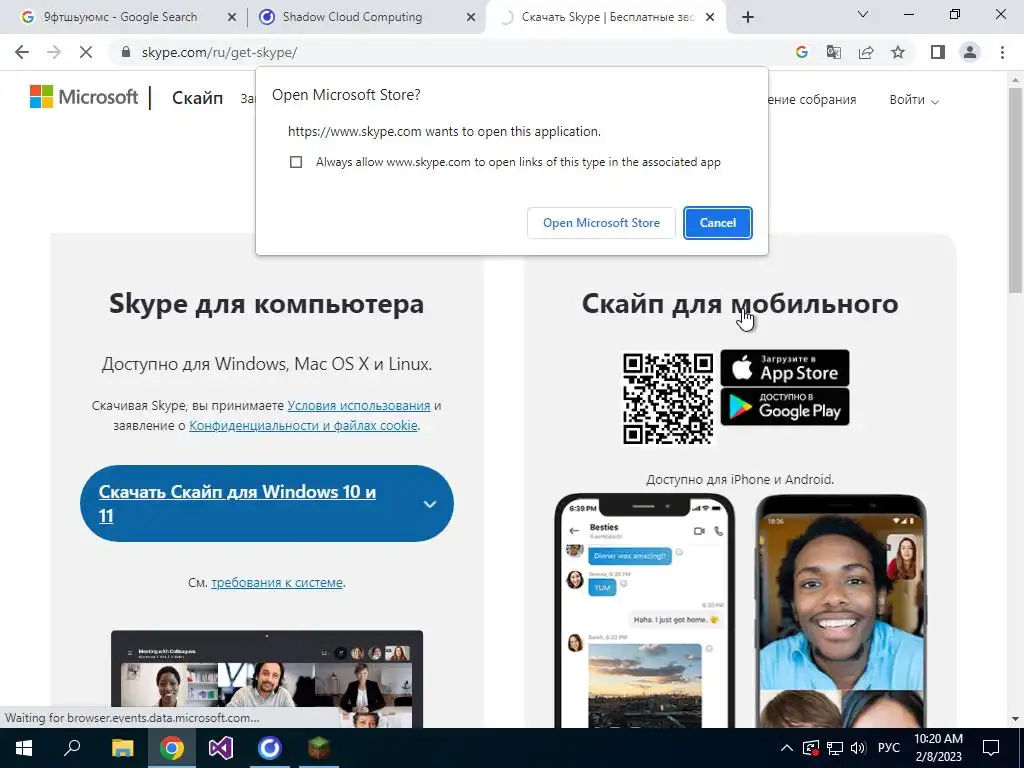Check Always allow www.skype.com checkbox
This screenshot has width=1024, height=768.
coord(296,162)
